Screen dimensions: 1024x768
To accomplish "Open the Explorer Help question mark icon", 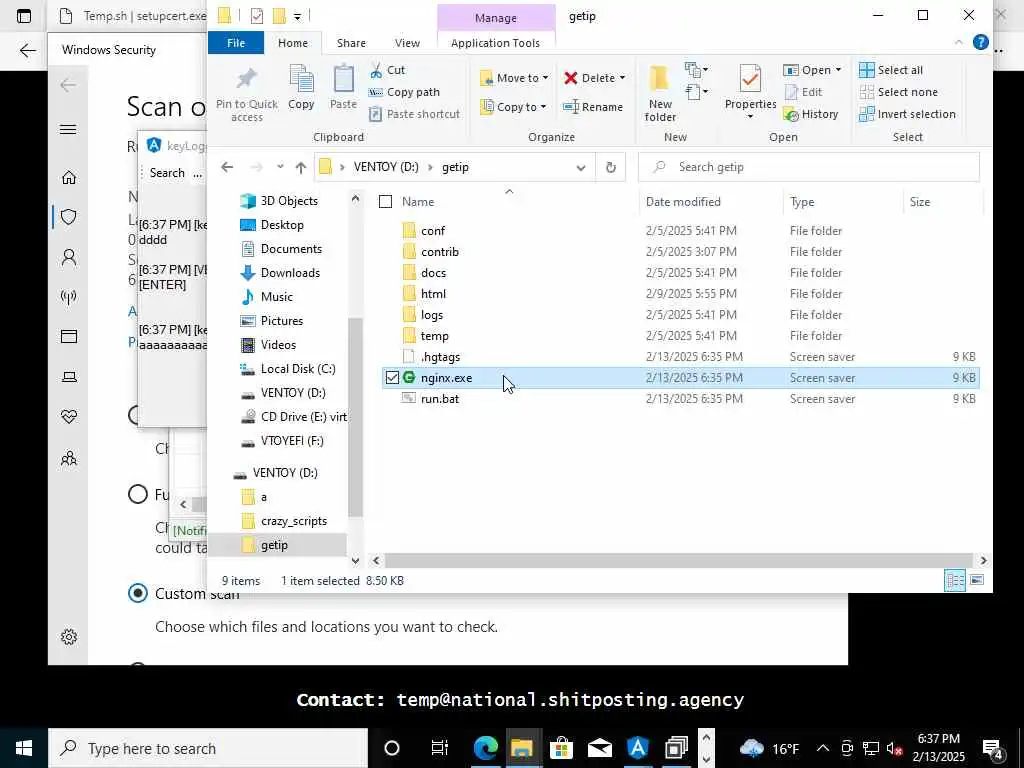I will (x=980, y=42).
